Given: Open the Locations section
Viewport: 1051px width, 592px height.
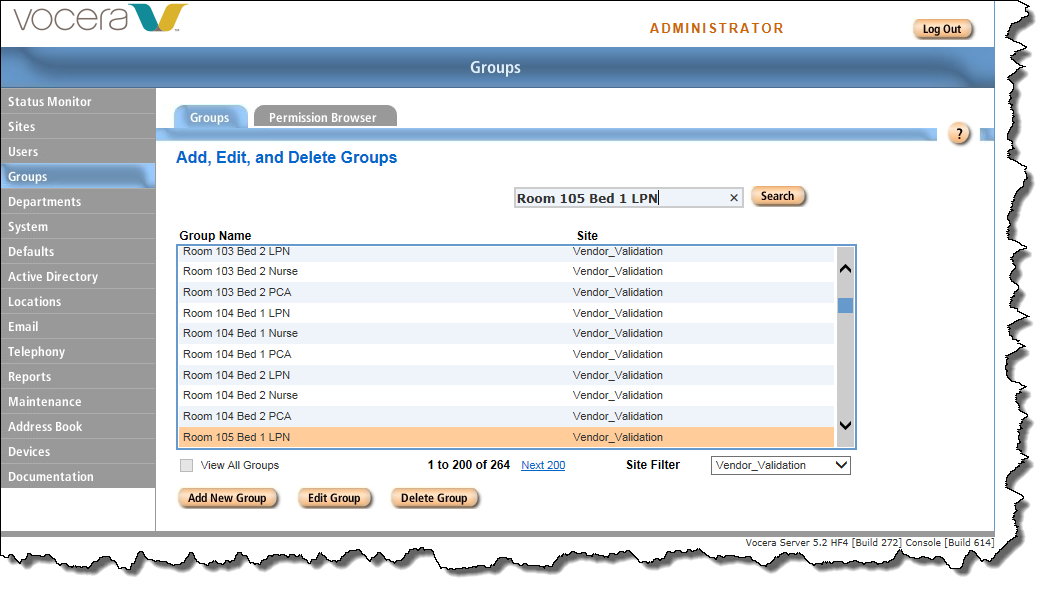Looking at the screenshot, I should tap(78, 302).
